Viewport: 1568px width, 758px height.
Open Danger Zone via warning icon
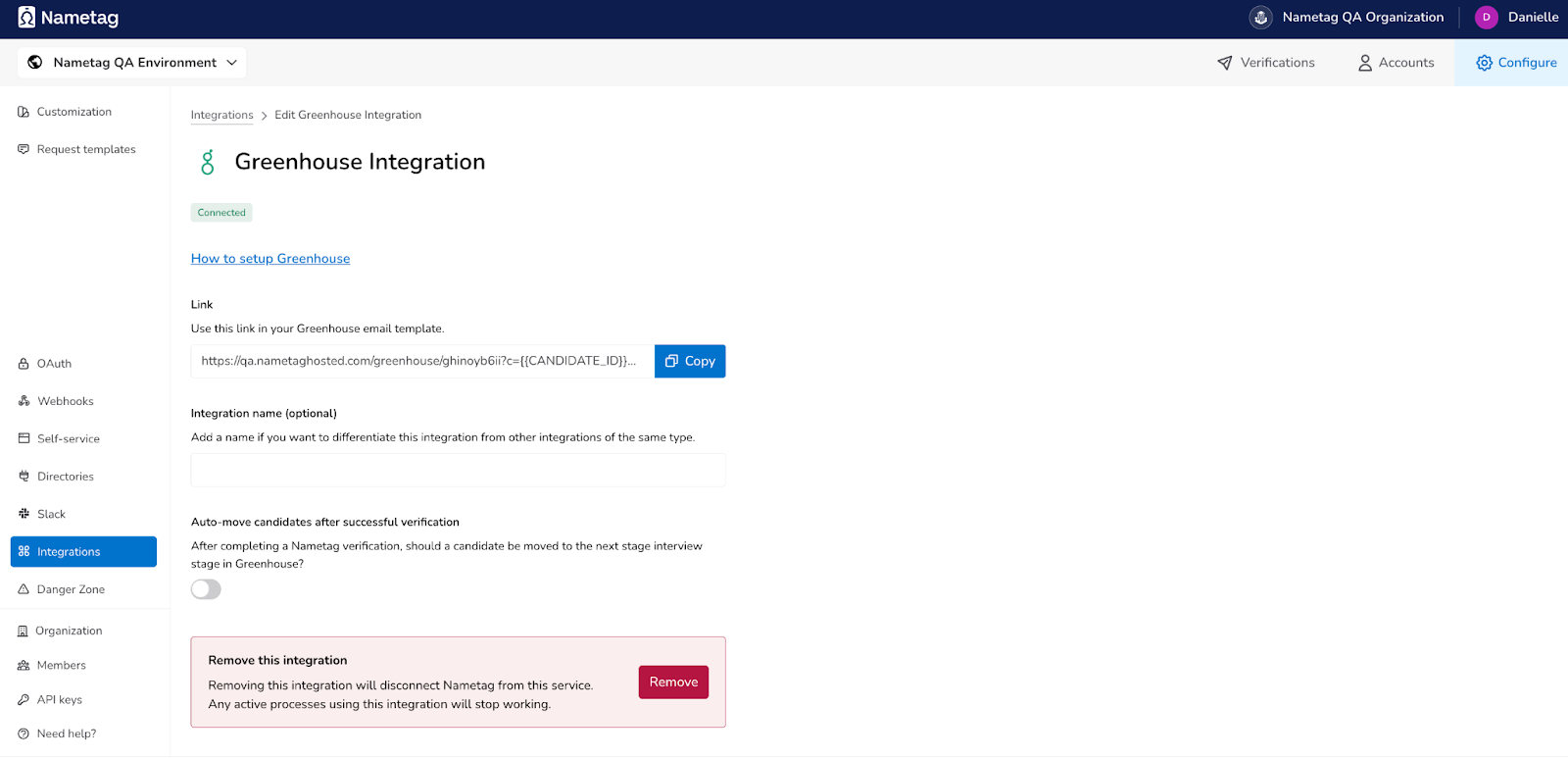tap(24, 589)
